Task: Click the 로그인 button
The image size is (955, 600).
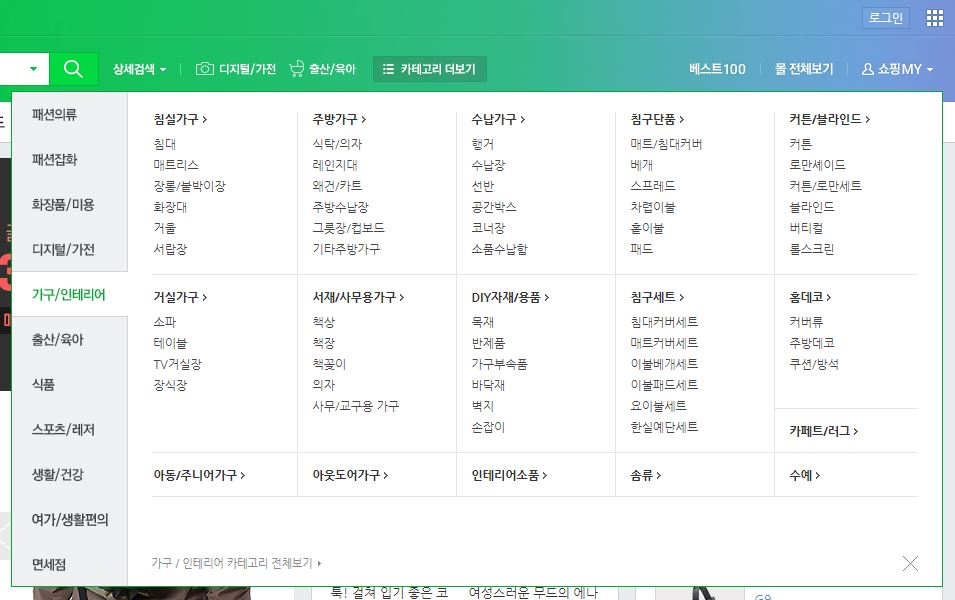Action: coord(886,18)
